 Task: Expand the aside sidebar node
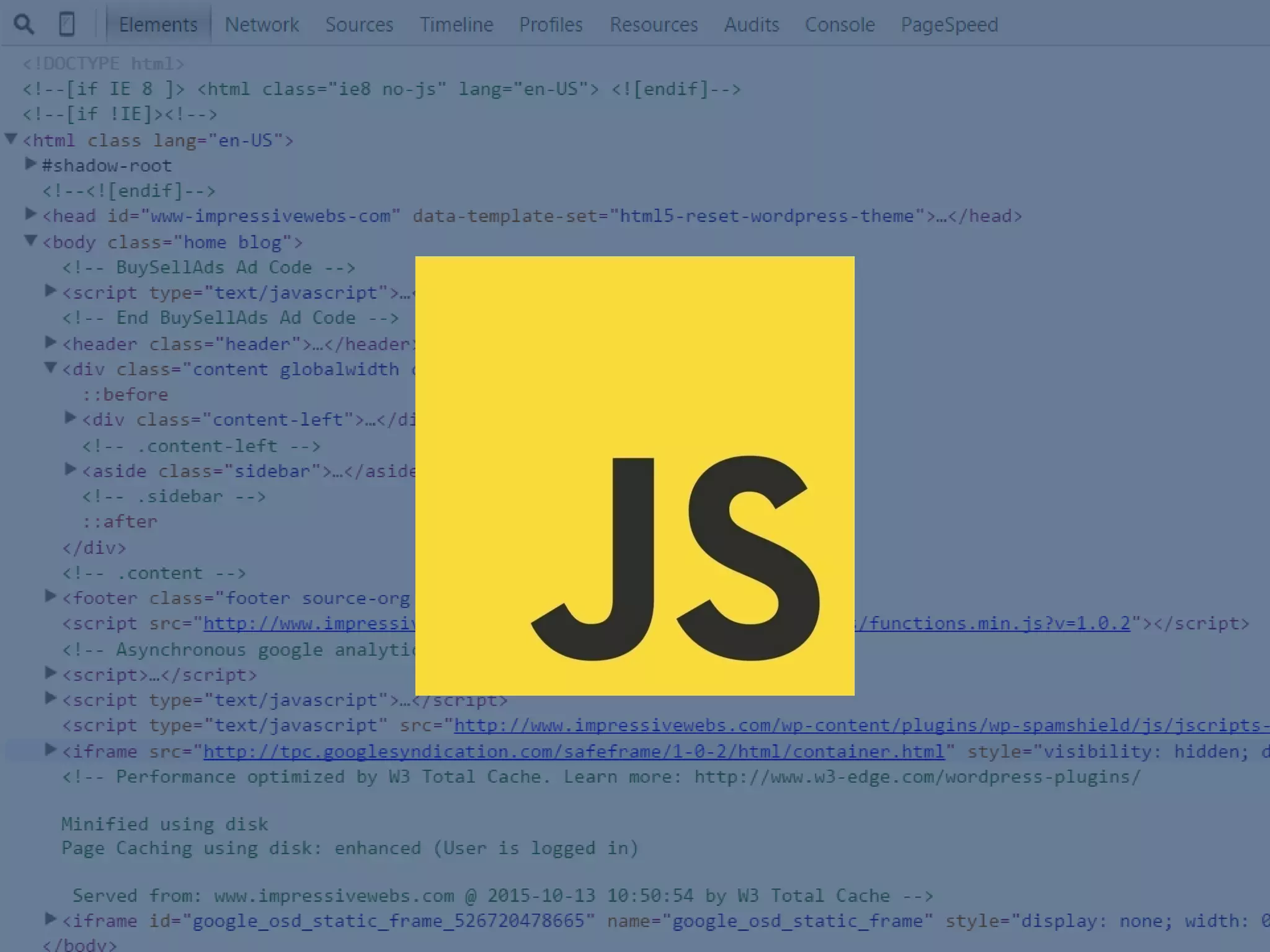tap(71, 469)
